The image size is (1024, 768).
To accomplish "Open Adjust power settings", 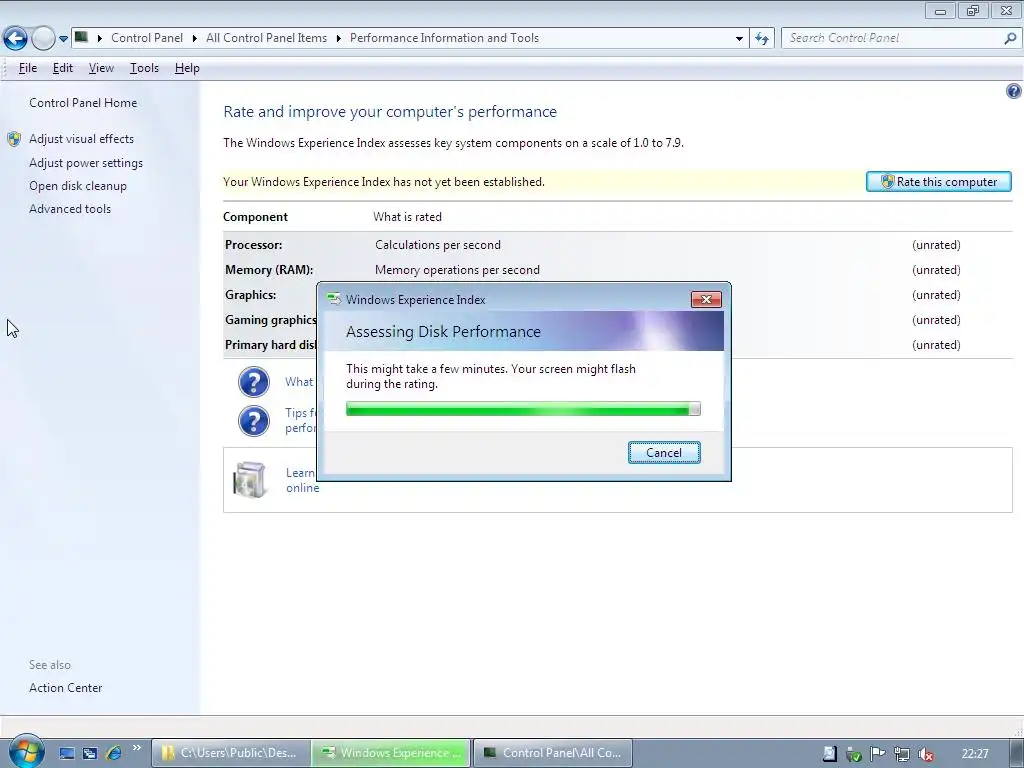I will pyautogui.click(x=86, y=163).
